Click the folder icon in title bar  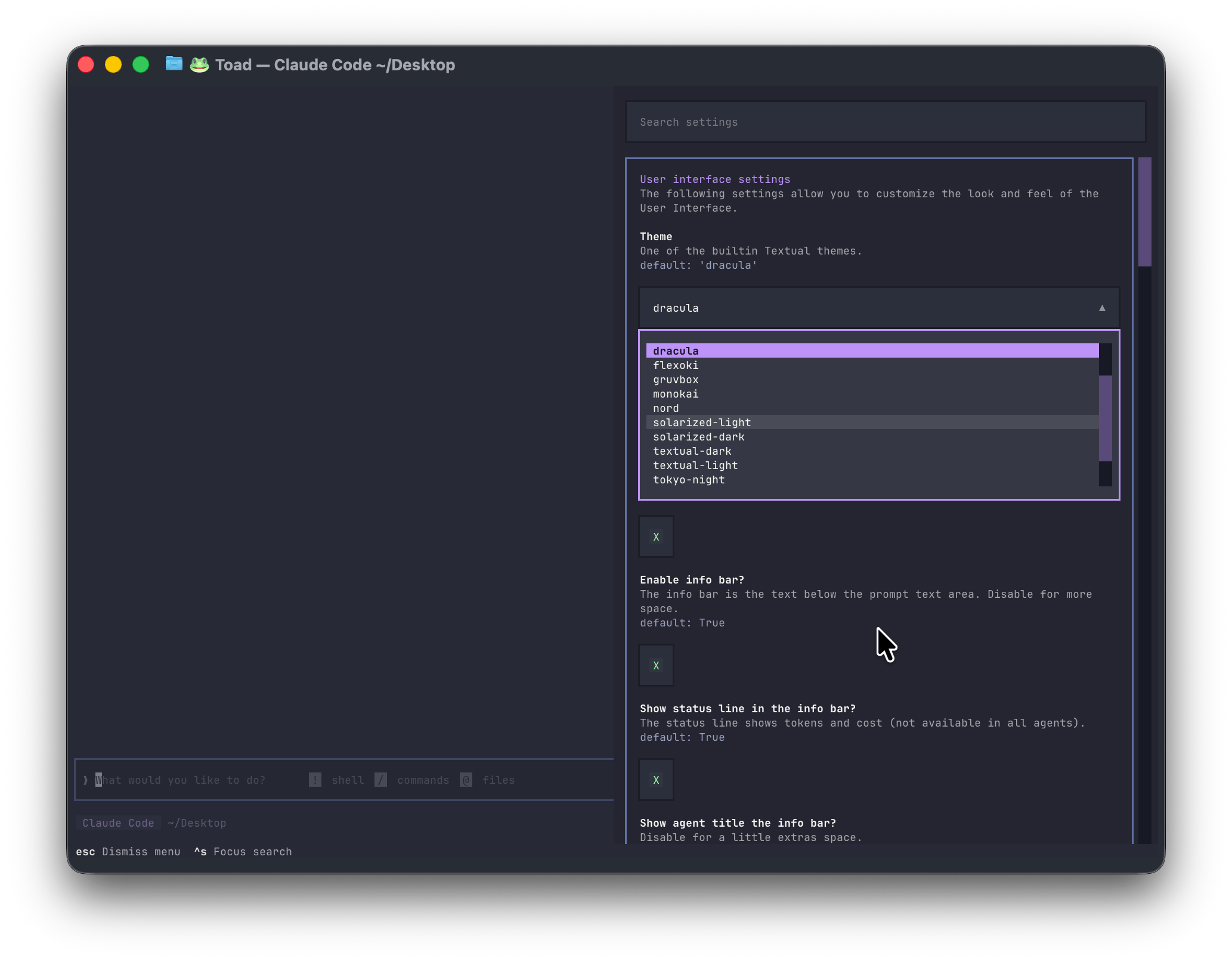(174, 64)
